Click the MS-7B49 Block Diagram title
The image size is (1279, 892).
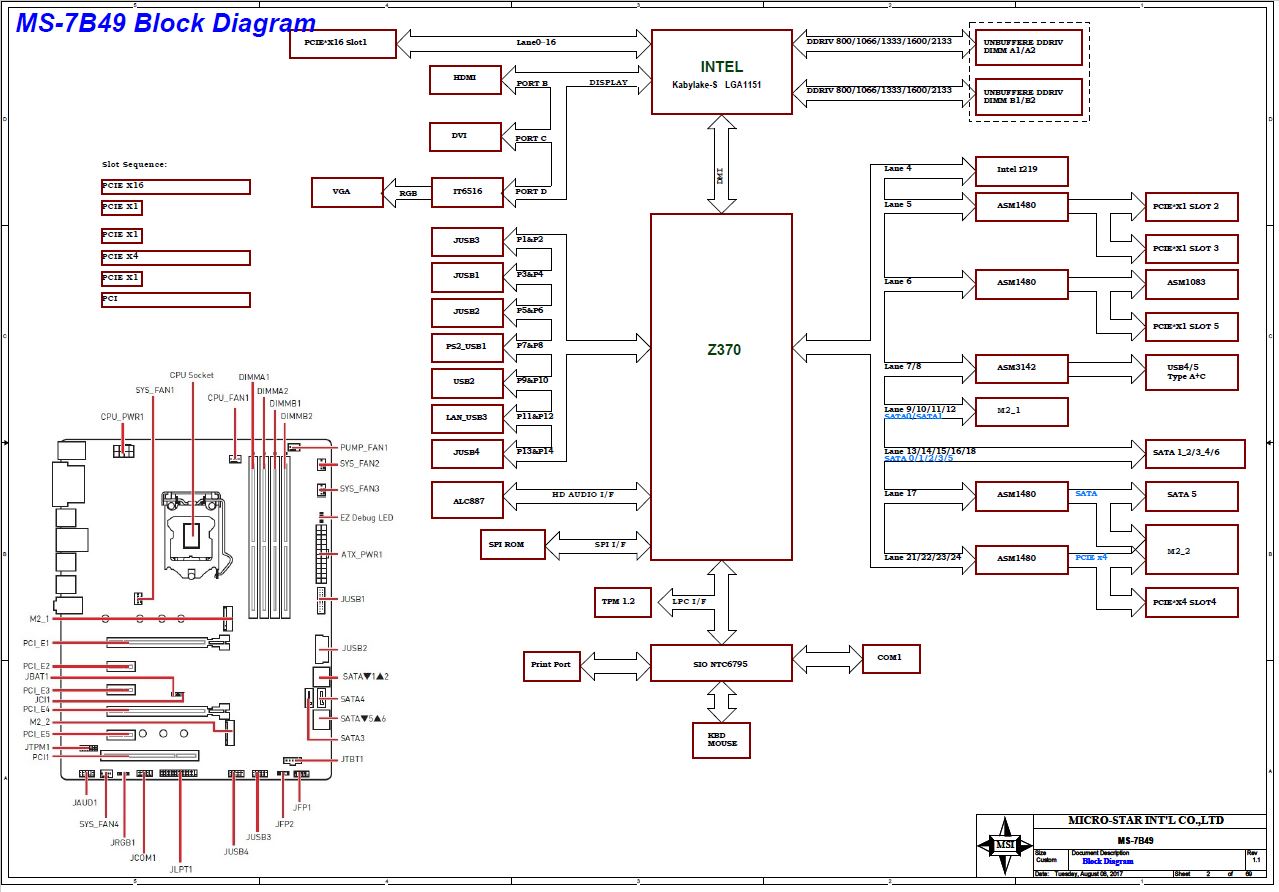[166, 23]
